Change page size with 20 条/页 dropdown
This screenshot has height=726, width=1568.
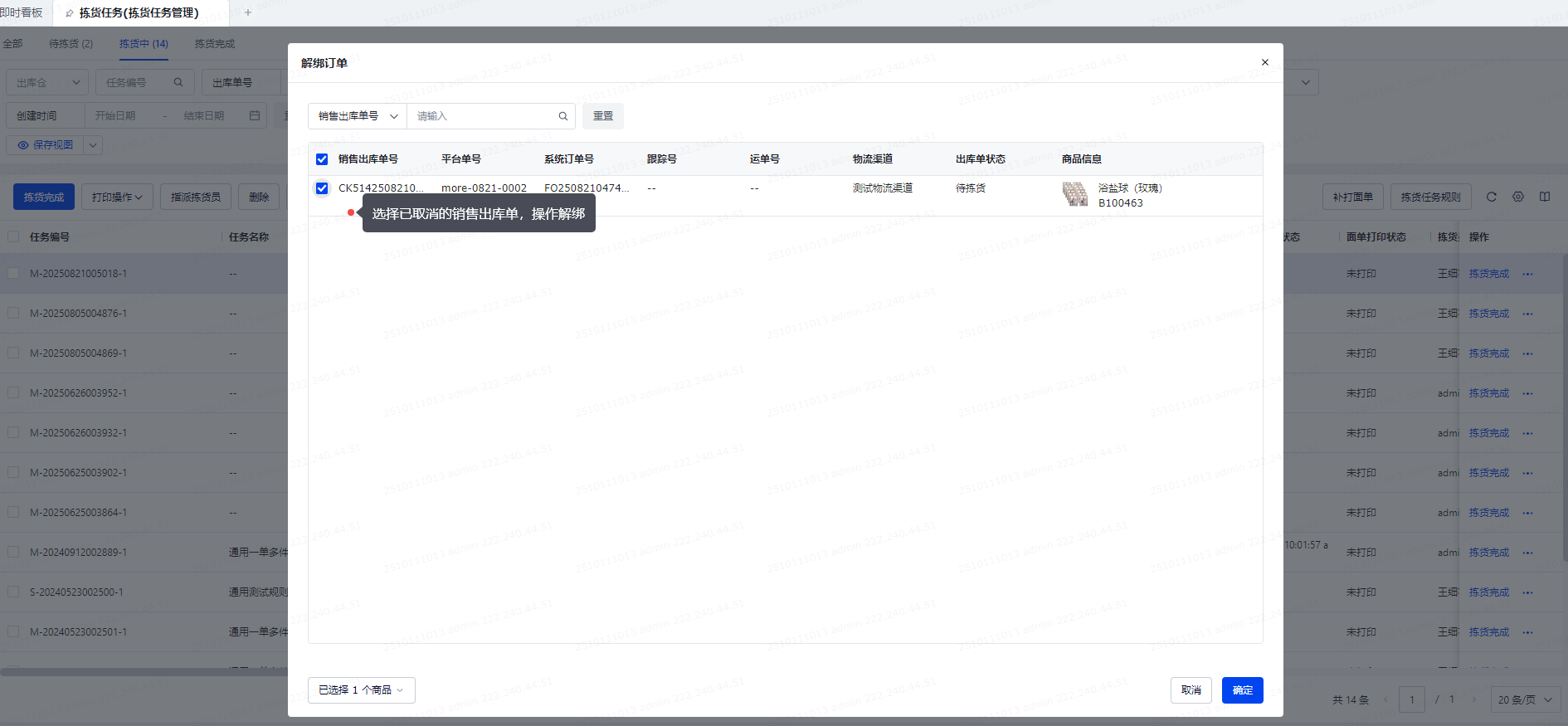coord(1525,699)
